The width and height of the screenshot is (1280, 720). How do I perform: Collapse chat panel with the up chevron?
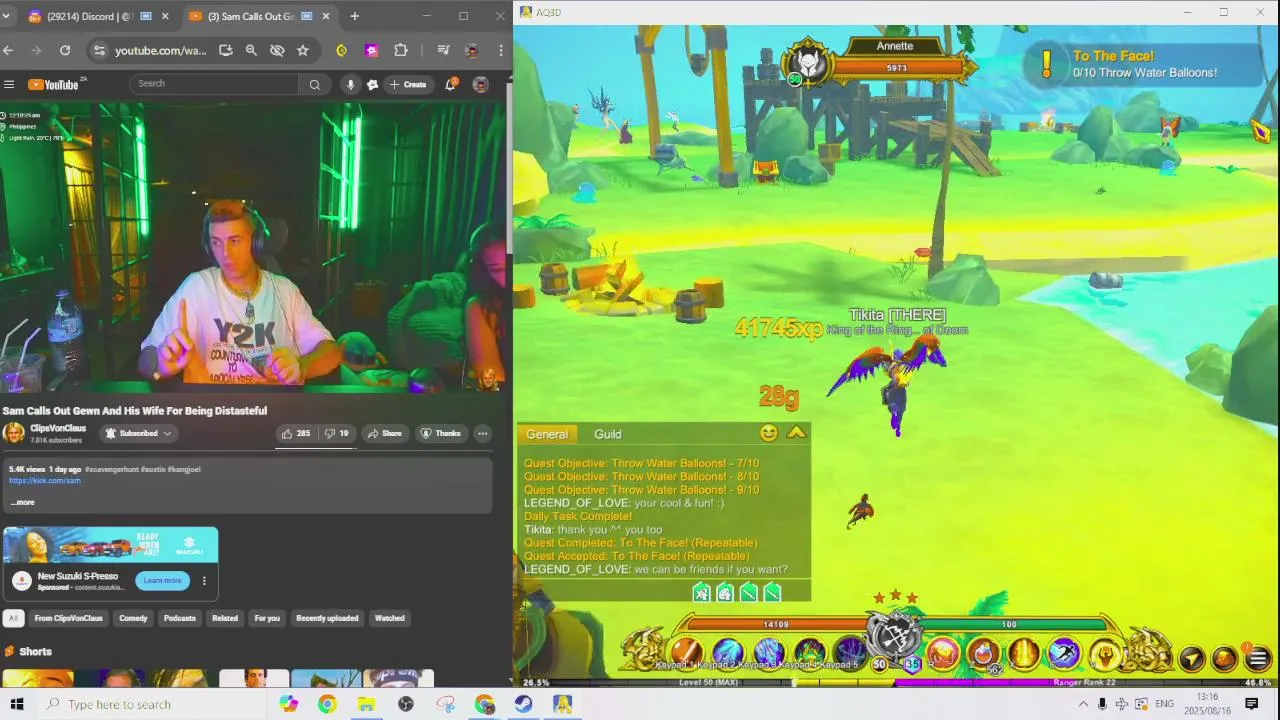[x=796, y=433]
